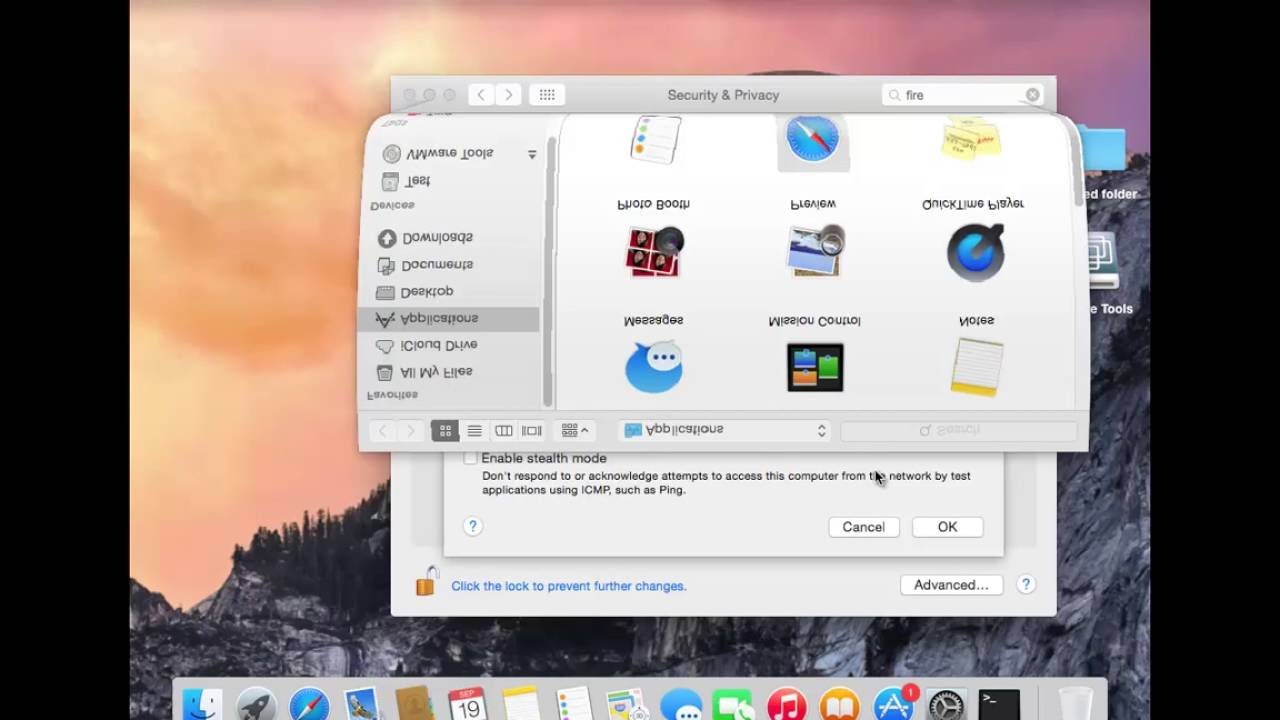This screenshot has width=1280, height=720.
Task: Select the Photo Booth app icon
Action: click(x=654, y=250)
